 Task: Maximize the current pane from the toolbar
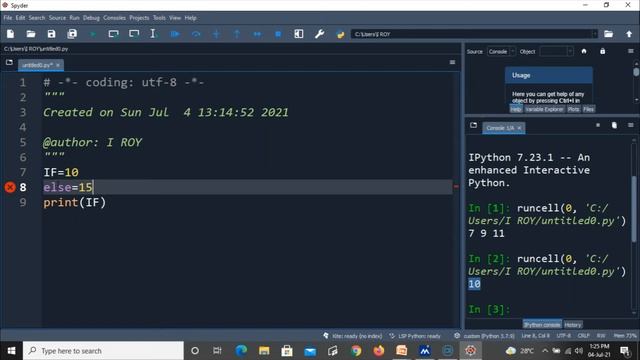[299, 34]
